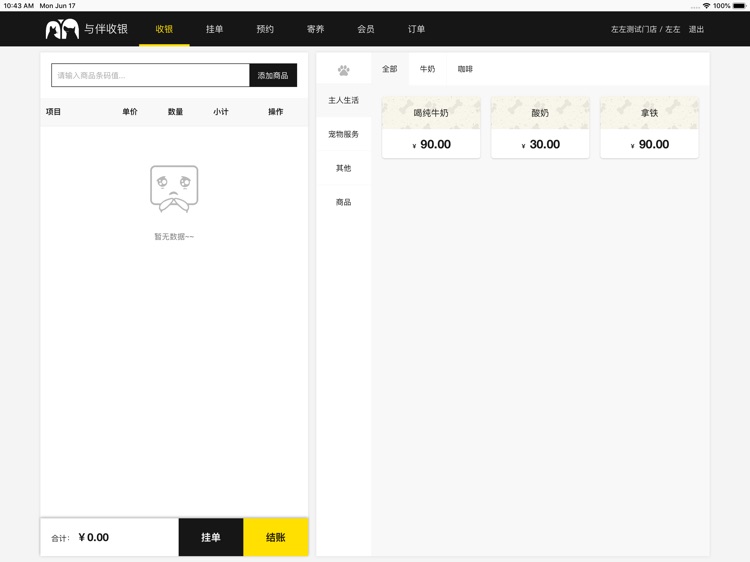Add the 酸奶 product card

pos(540,127)
